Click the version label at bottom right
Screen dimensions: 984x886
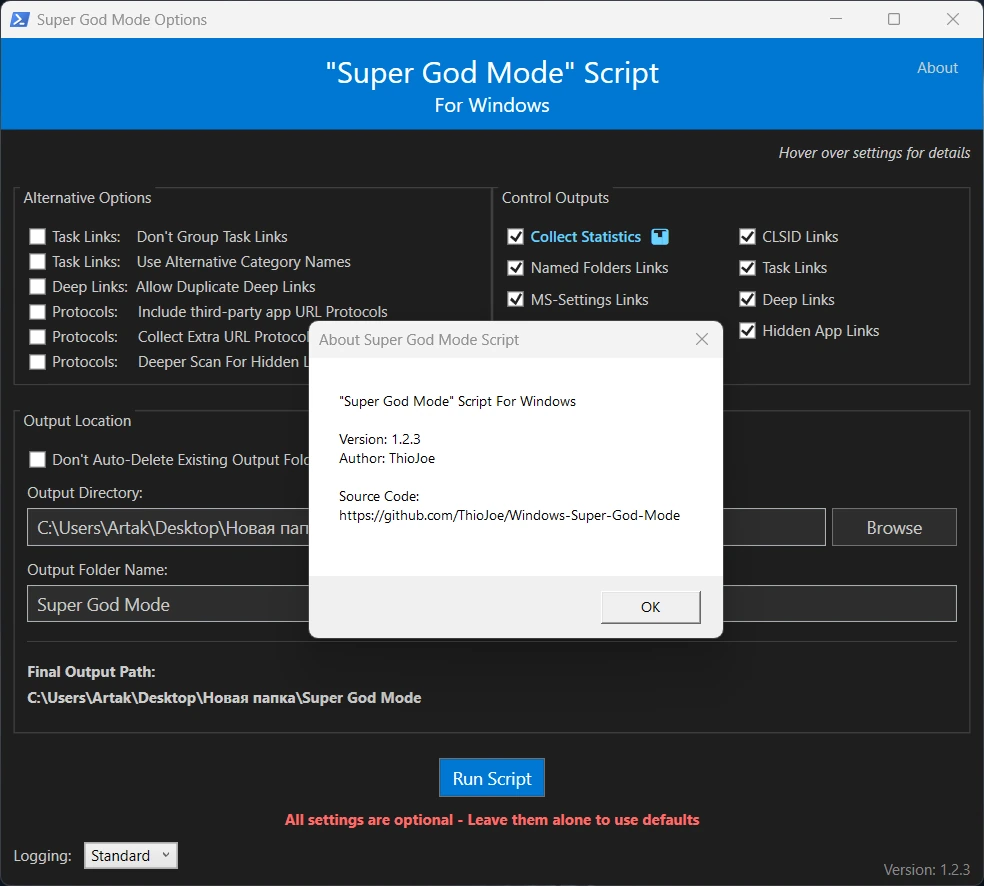pos(926,870)
